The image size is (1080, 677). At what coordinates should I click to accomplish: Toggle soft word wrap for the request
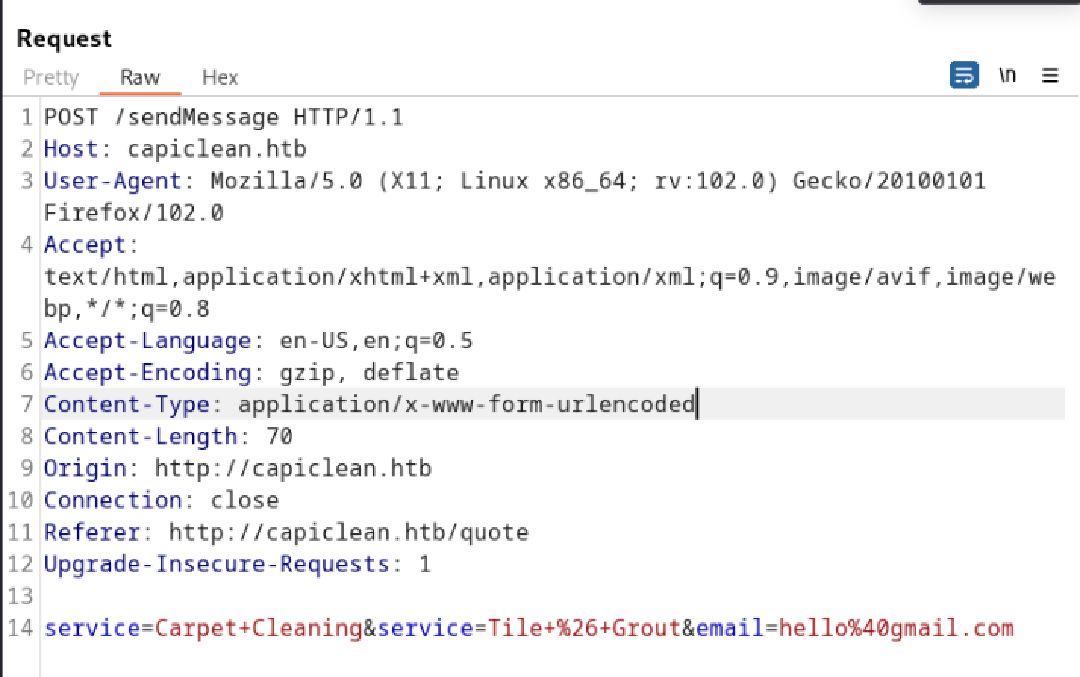[963, 75]
